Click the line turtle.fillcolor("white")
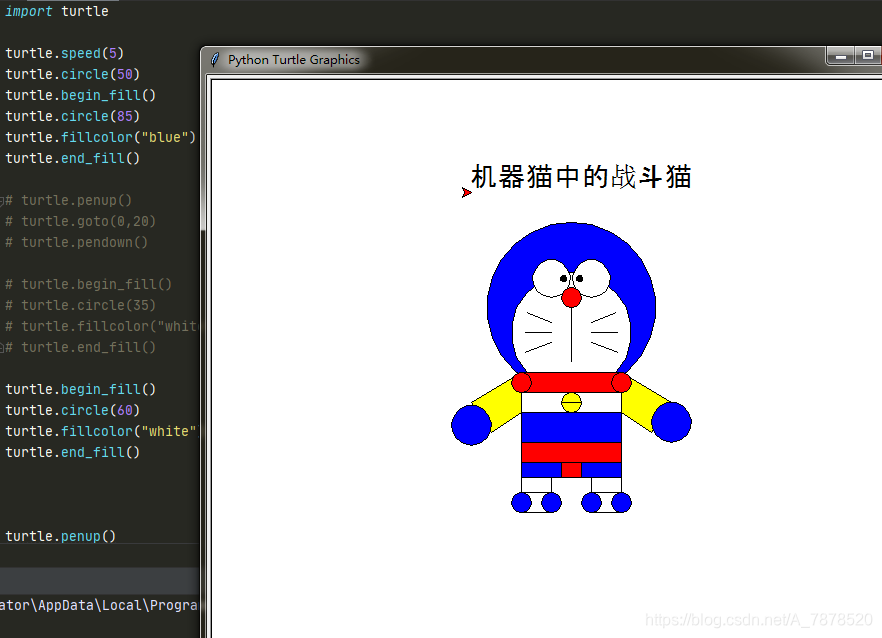 101,432
